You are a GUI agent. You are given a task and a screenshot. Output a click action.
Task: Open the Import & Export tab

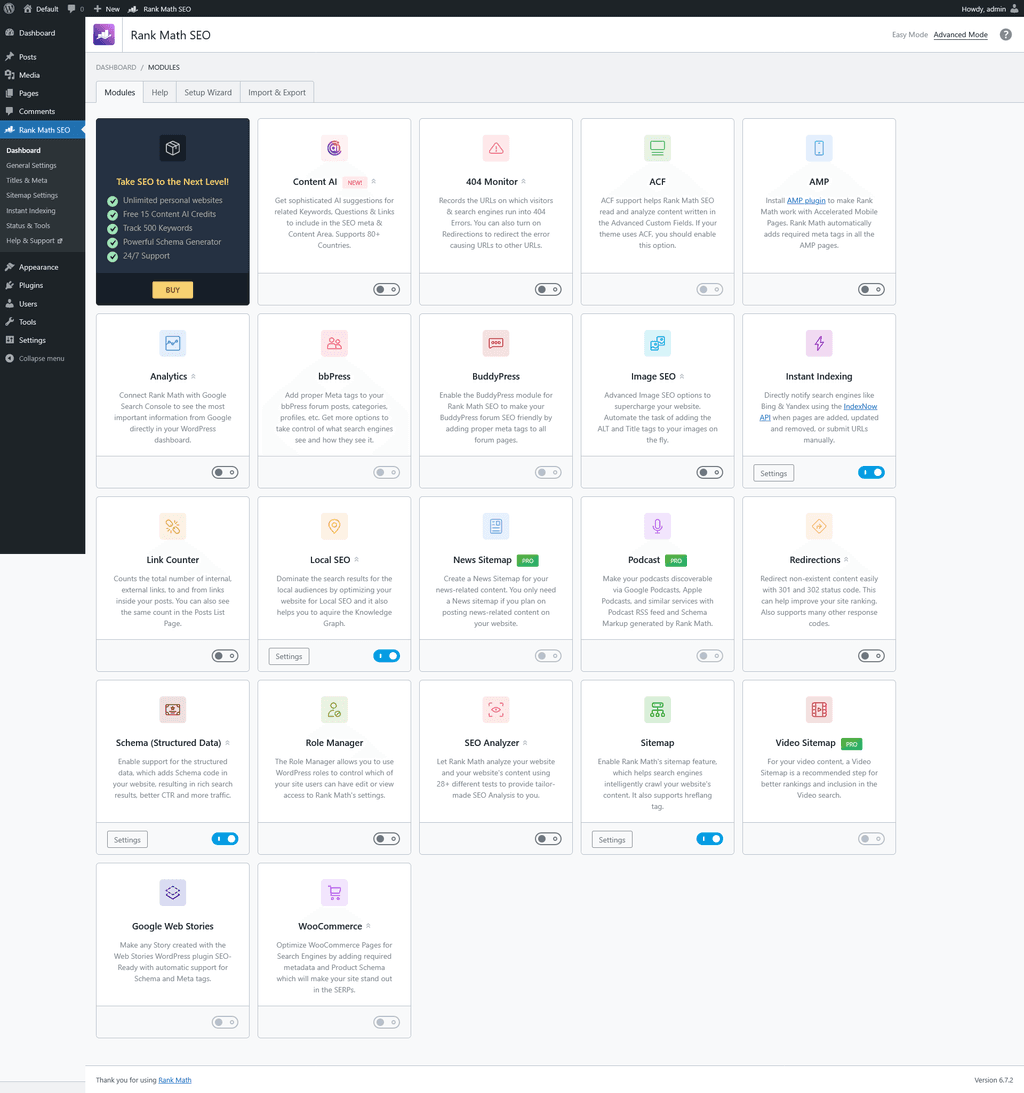[277, 92]
